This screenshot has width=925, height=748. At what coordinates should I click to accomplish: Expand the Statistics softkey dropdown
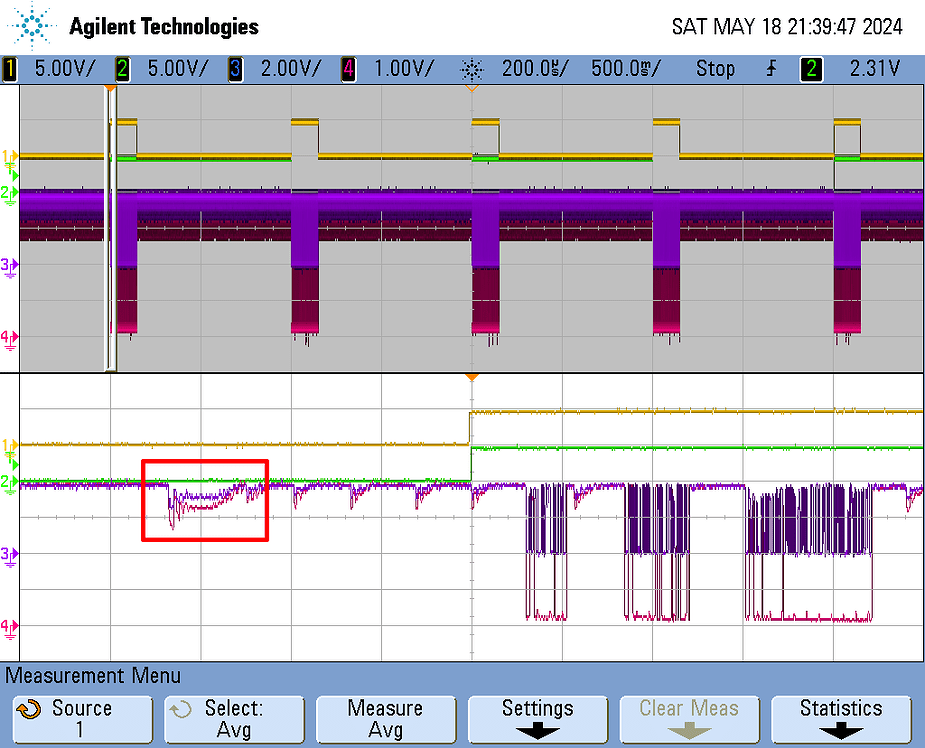tap(841, 718)
